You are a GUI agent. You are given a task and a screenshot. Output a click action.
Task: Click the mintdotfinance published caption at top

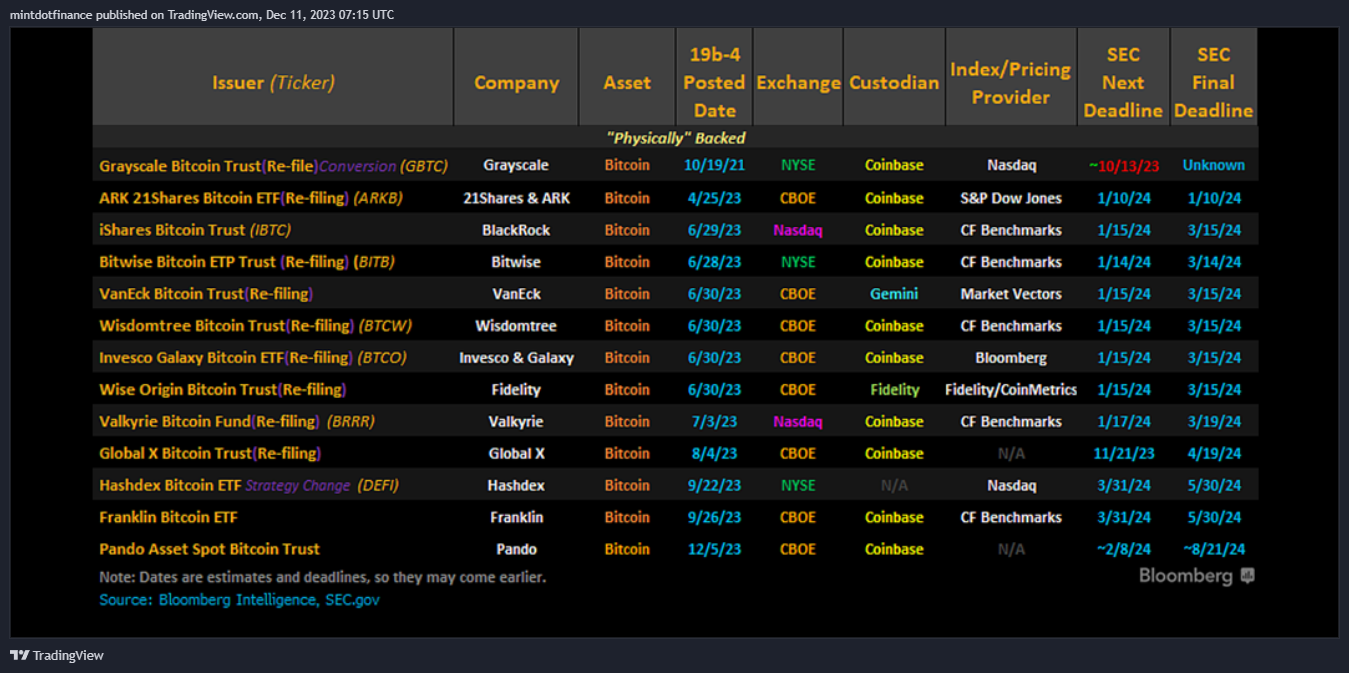[x=202, y=14]
